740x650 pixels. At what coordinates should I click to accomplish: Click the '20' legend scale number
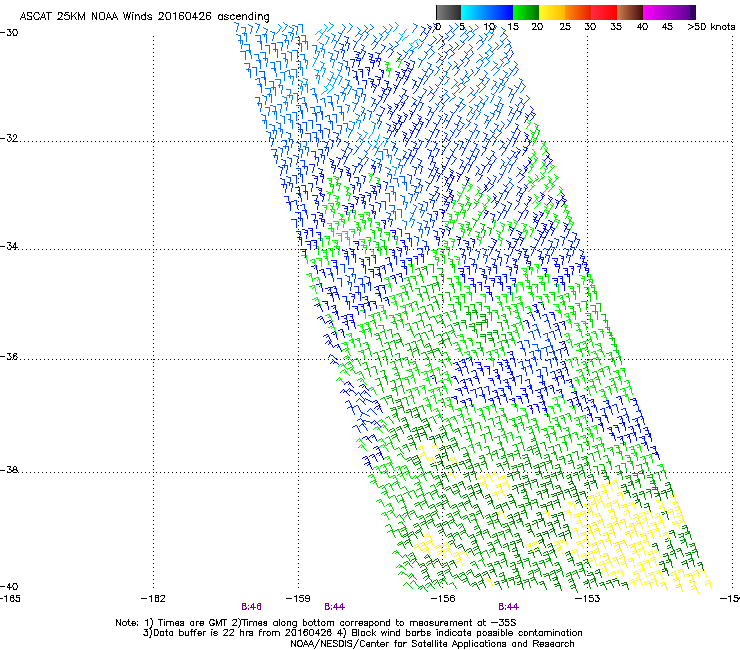click(x=537, y=27)
